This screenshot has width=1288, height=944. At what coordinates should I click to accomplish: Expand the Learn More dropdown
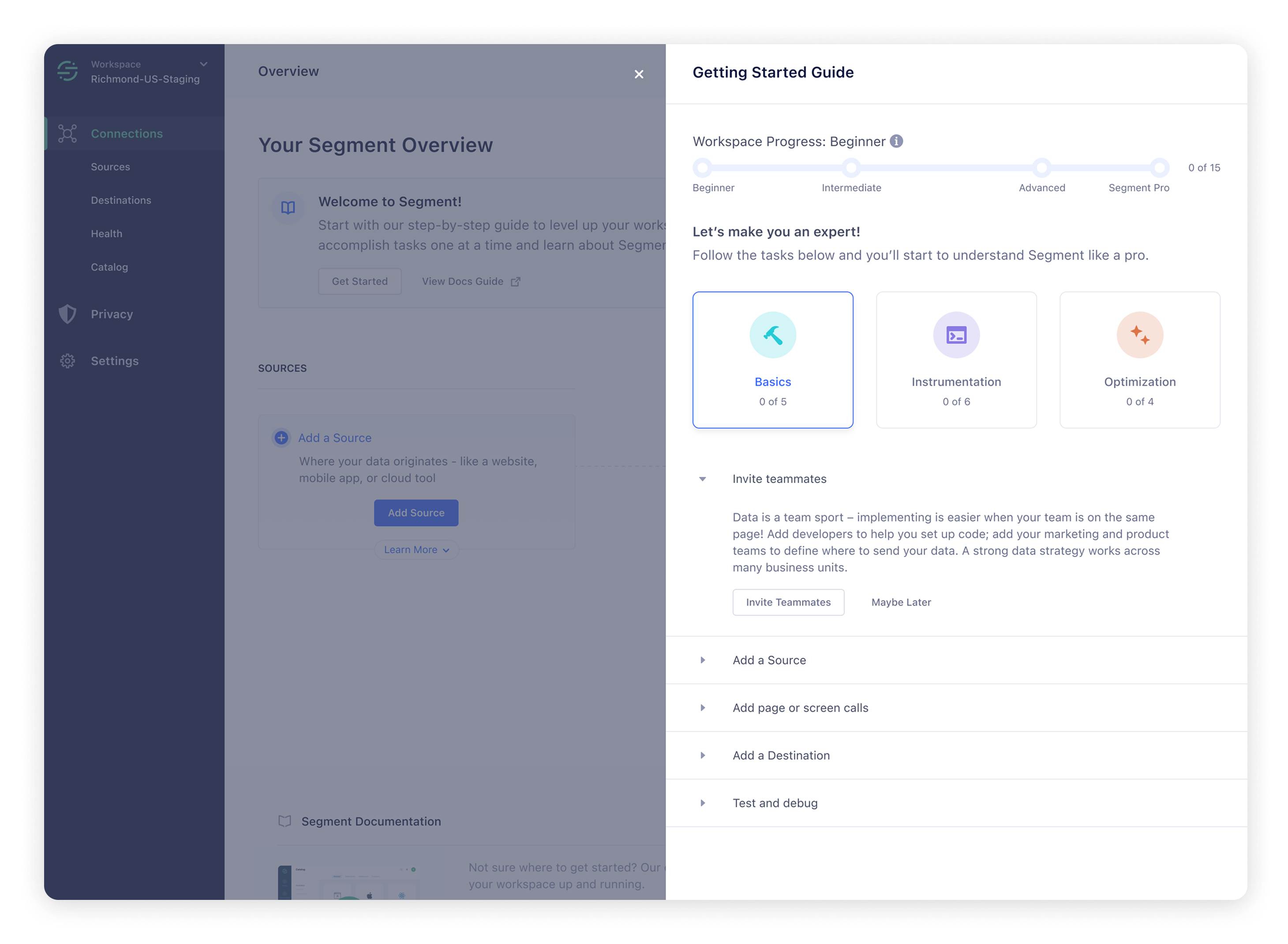[x=416, y=549]
